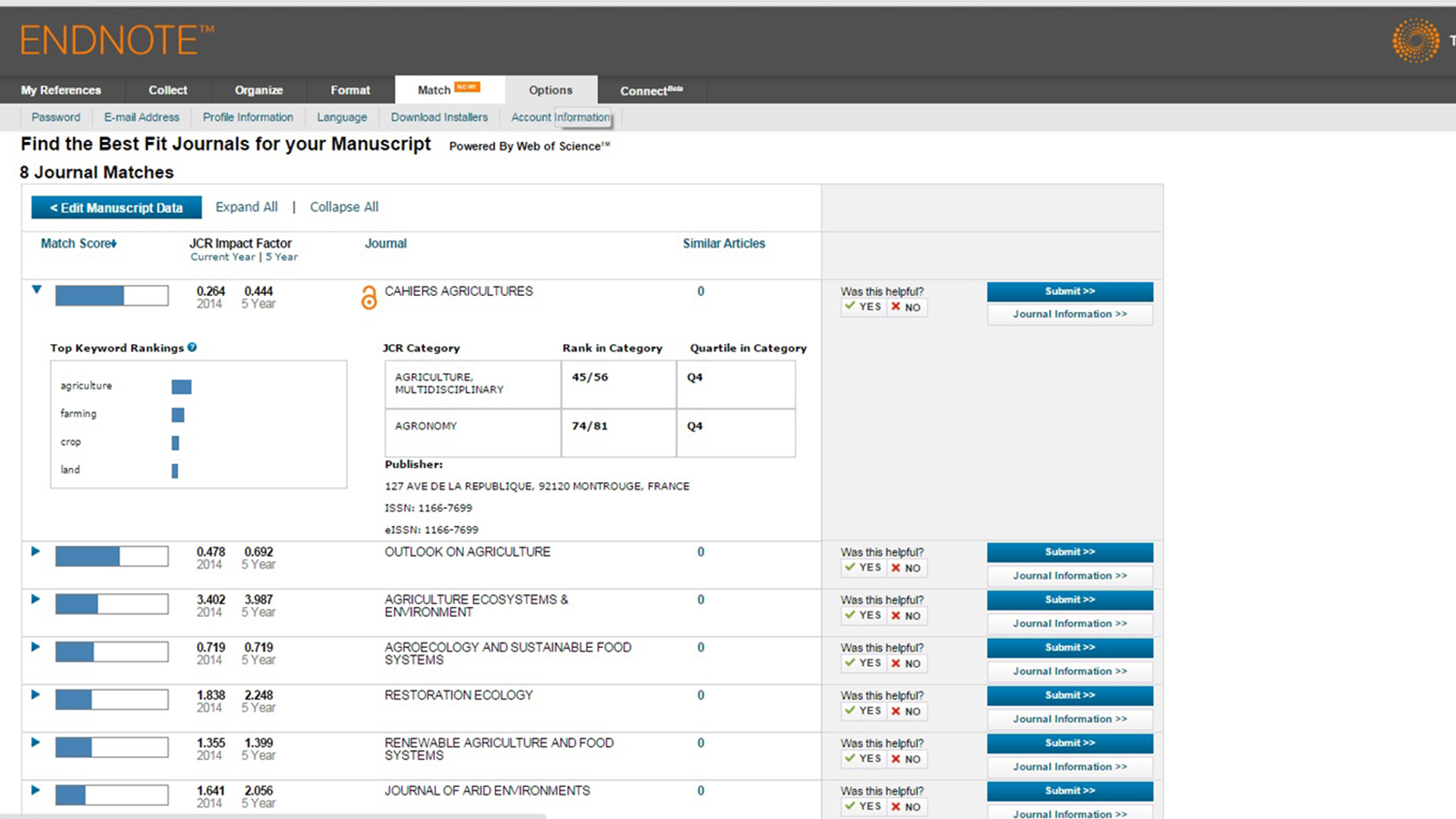The width and height of the screenshot is (1456, 819).
Task: Click the agriculture keyword ranking bar
Action: click(181, 387)
